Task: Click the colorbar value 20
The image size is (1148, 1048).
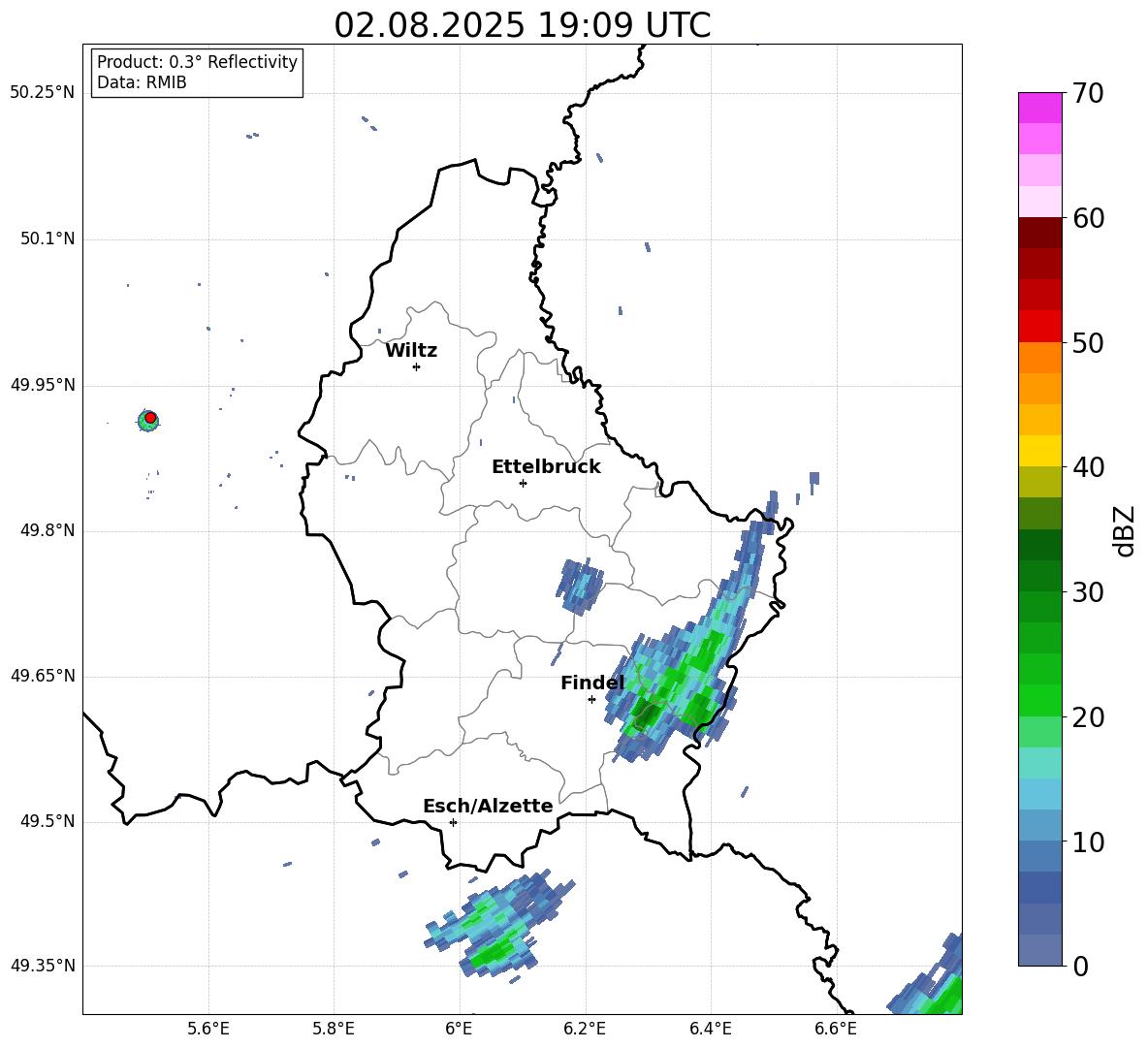Action: point(1088,717)
